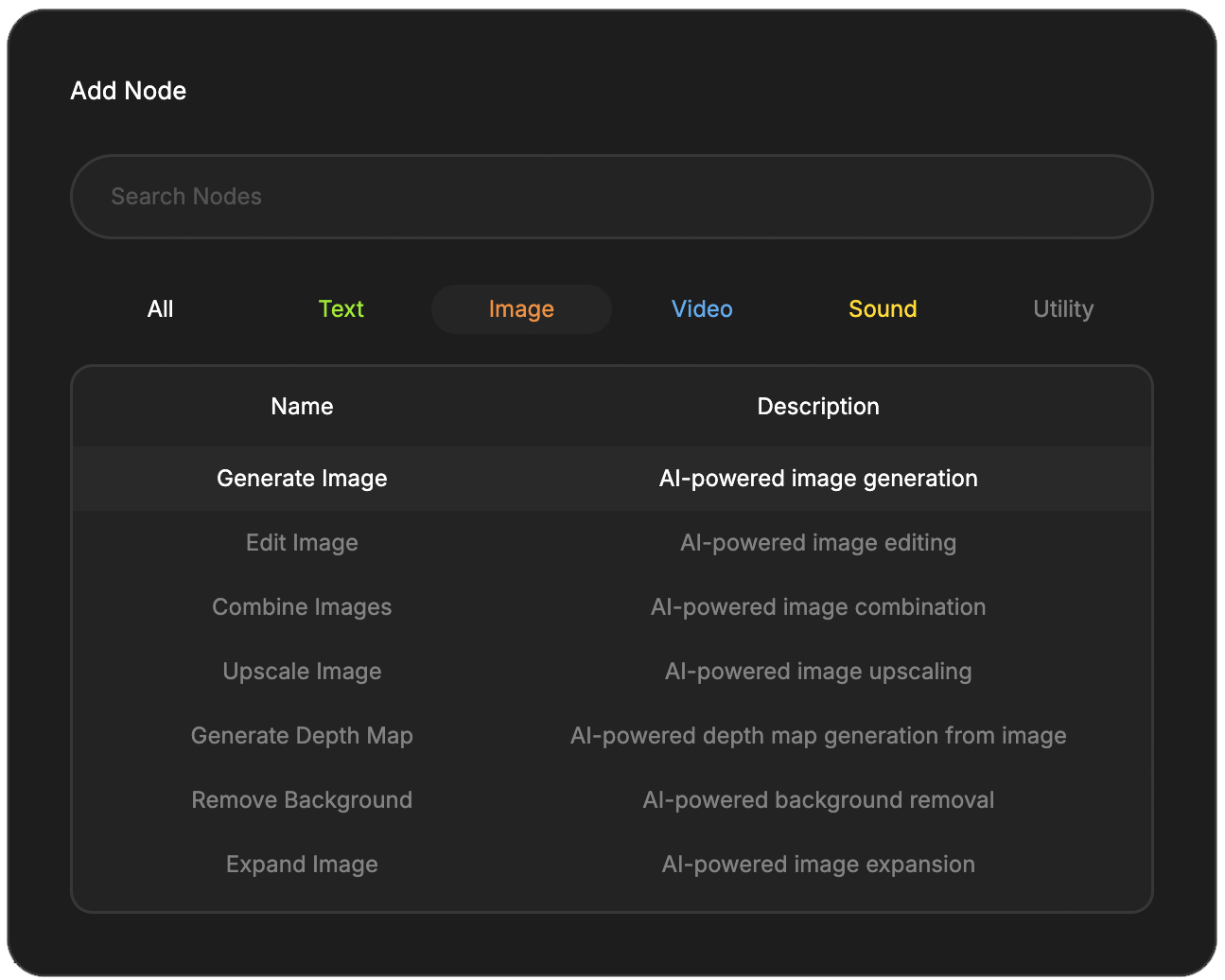
Task: Click the 'AI-powered image editing' description
Action: pyautogui.click(x=818, y=543)
